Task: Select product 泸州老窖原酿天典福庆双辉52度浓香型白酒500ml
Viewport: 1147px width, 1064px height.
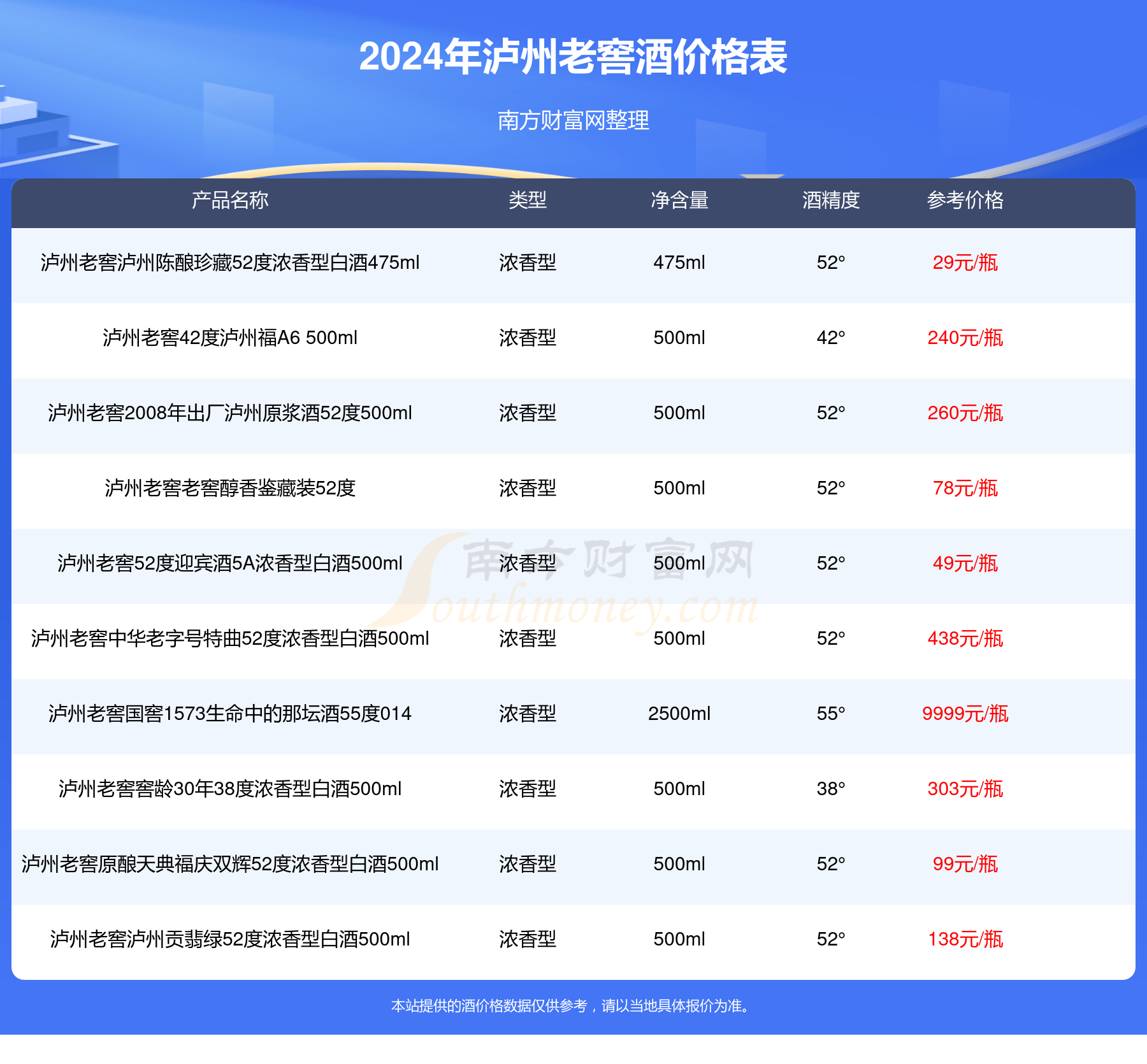Action: click(230, 864)
